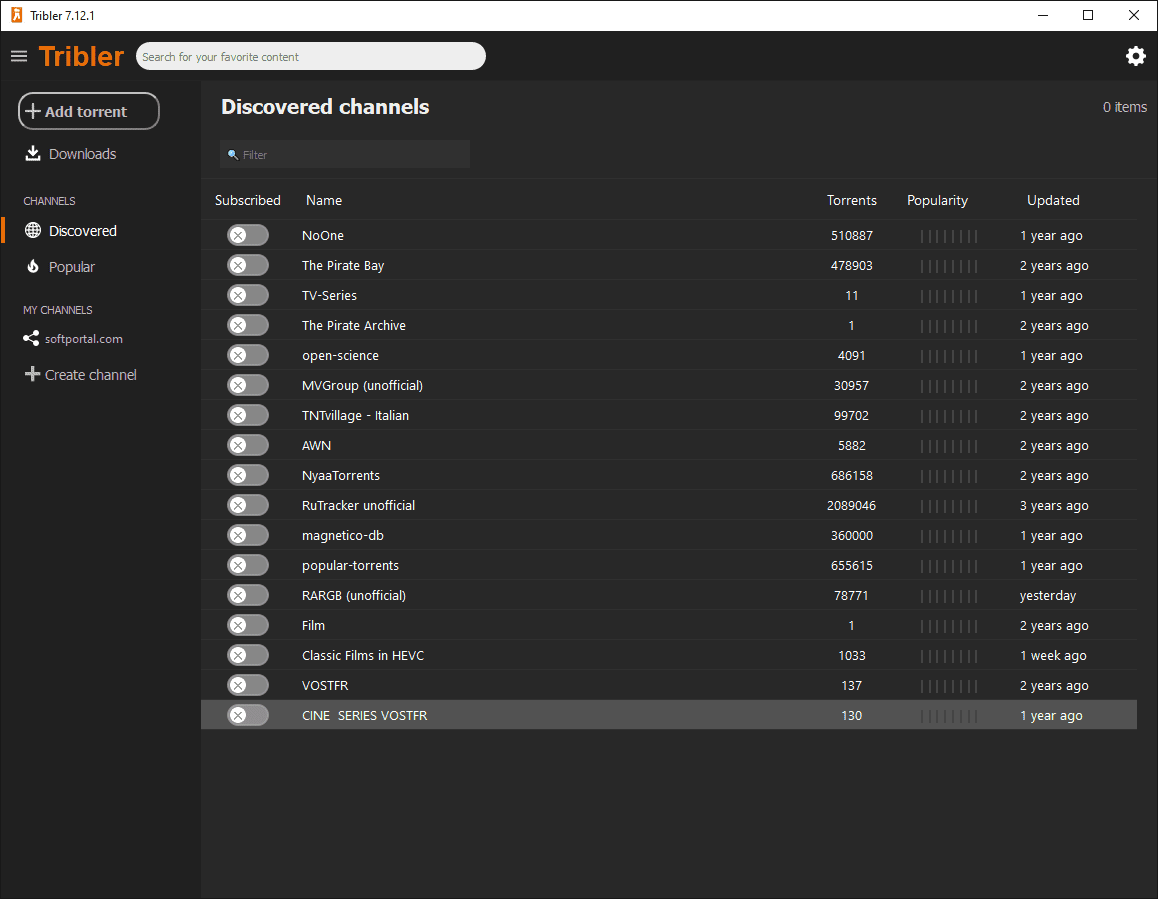The width and height of the screenshot is (1158, 899).
Task: Sort by Torrents column header
Action: (852, 200)
